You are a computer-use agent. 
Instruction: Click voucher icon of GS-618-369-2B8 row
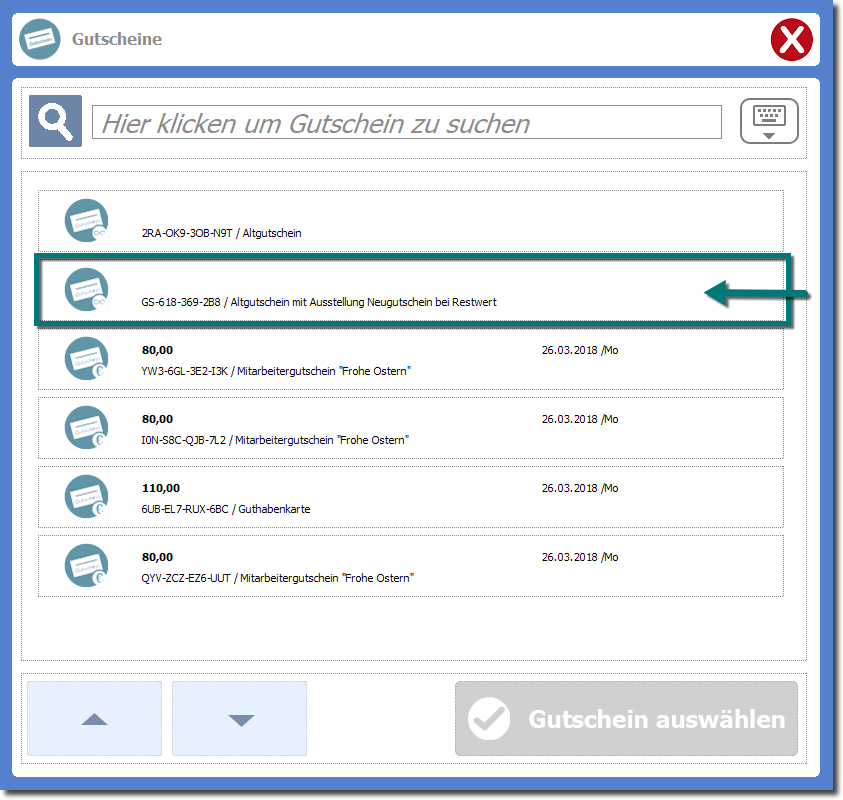pyautogui.click(x=86, y=289)
